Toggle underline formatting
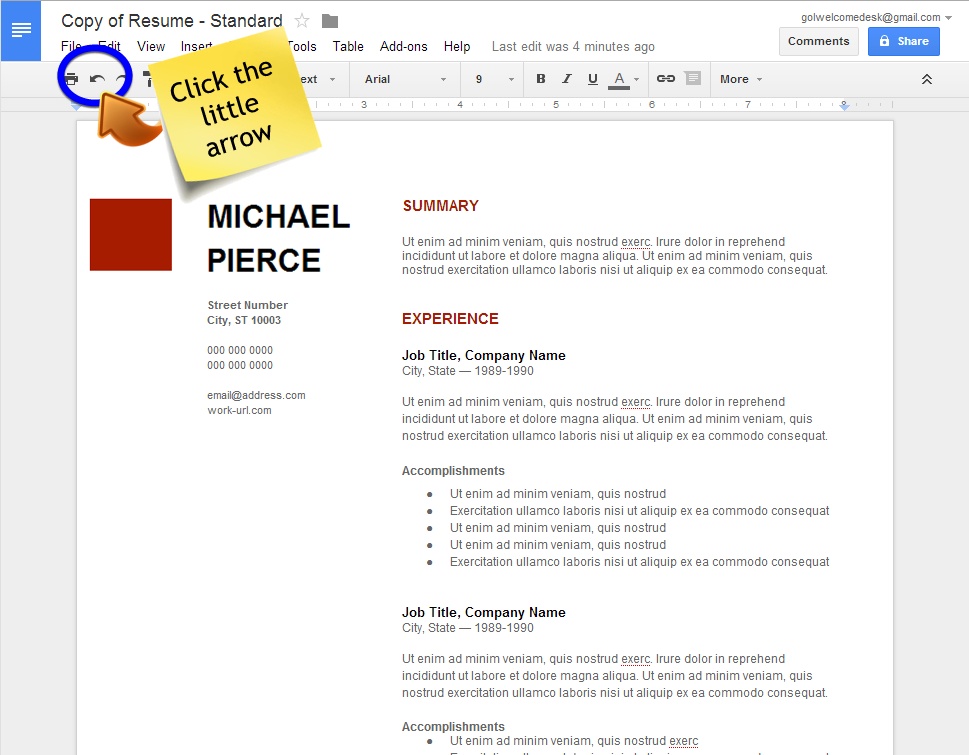The height and width of the screenshot is (755, 969). click(593, 79)
